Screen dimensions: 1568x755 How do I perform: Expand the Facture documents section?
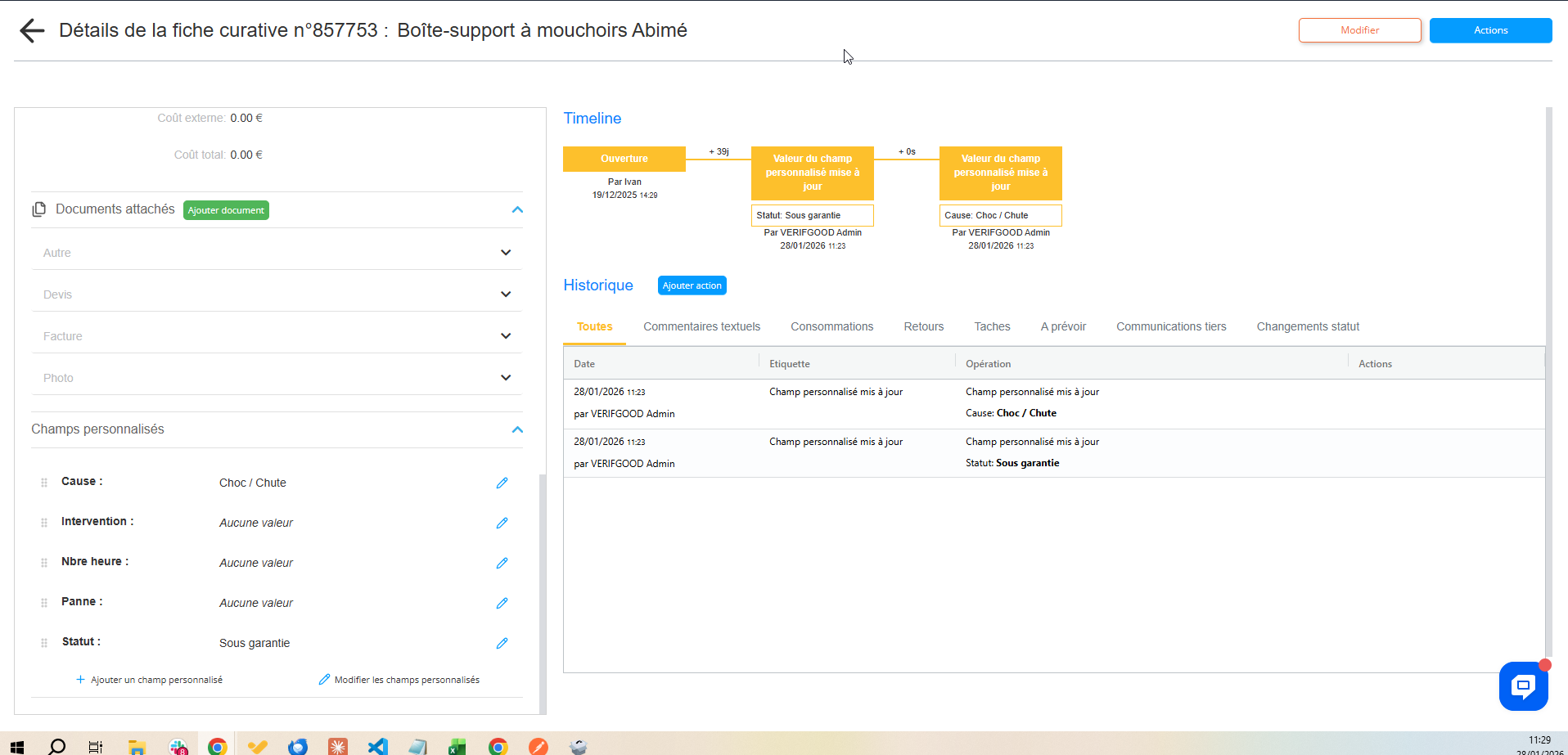(505, 336)
